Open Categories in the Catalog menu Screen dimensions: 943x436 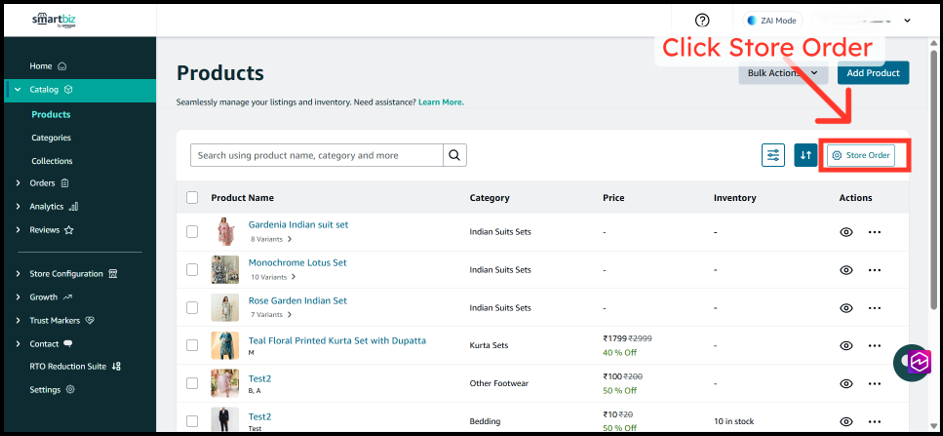[51, 138]
